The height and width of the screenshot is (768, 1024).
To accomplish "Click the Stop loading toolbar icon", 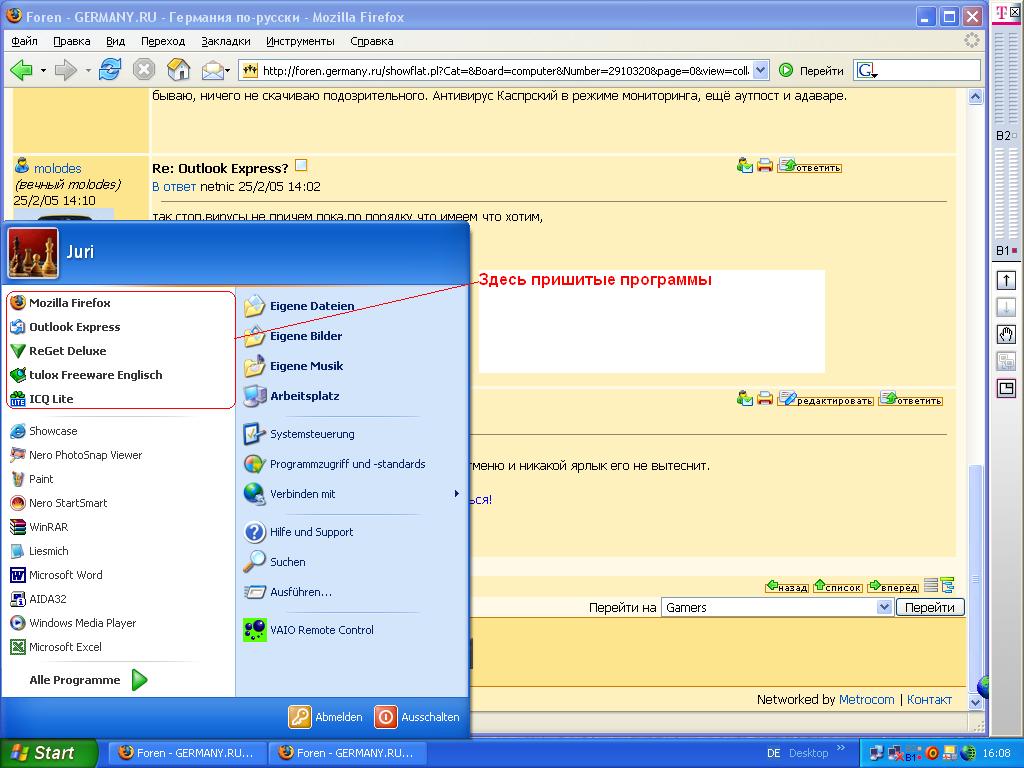I will (x=144, y=70).
